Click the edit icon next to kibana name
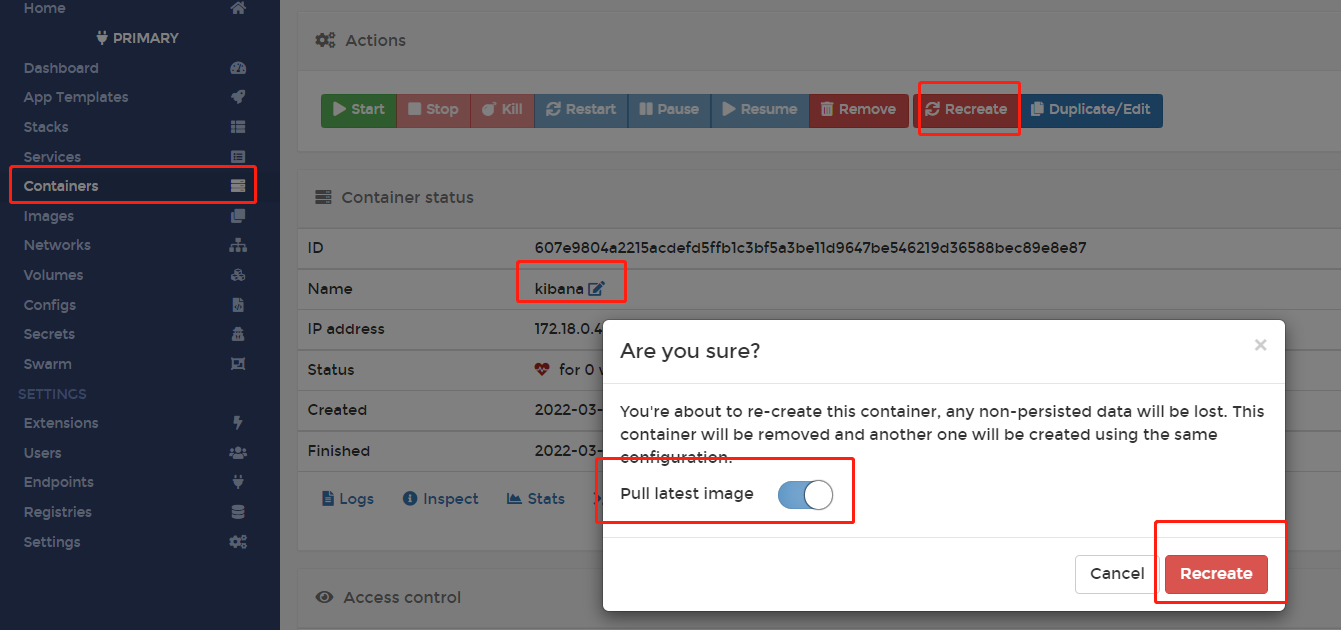This screenshot has height=630, width=1341. pos(596,289)
